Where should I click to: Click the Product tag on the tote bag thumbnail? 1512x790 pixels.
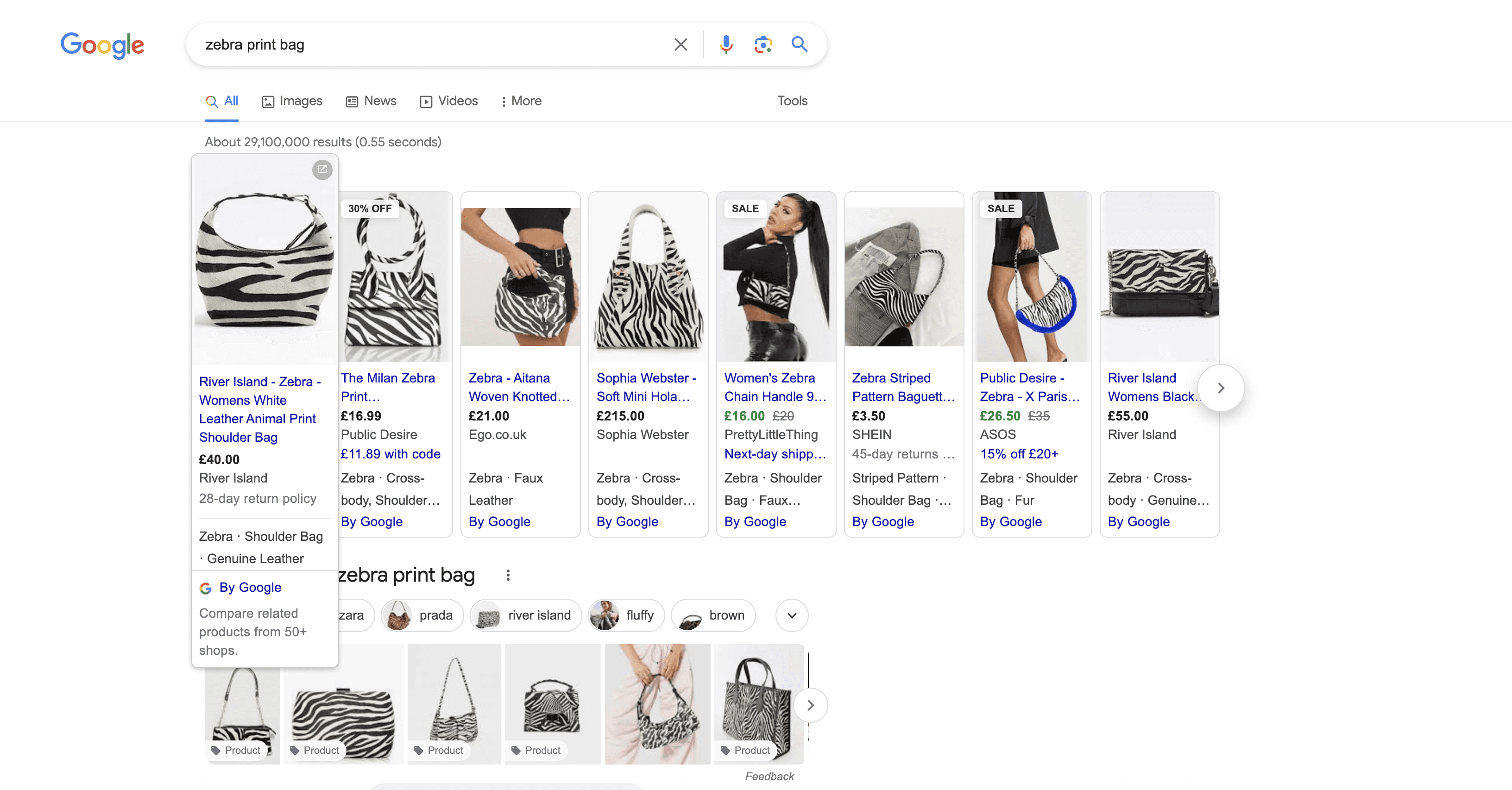point(745,750)
